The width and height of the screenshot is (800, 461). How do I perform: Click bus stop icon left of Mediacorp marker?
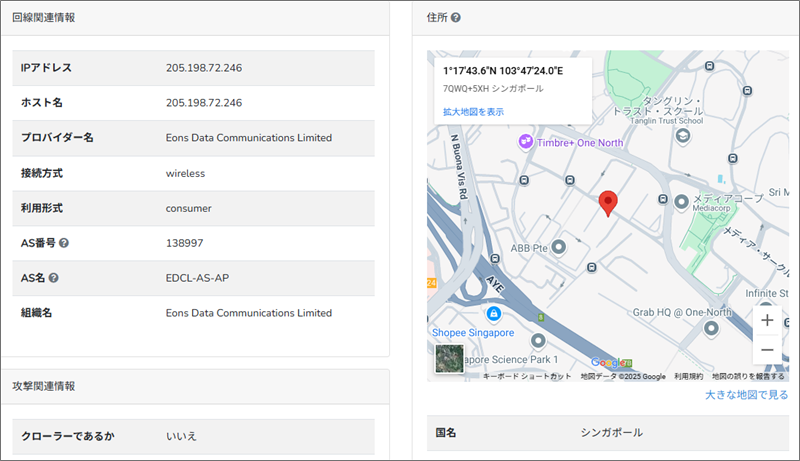662,199
